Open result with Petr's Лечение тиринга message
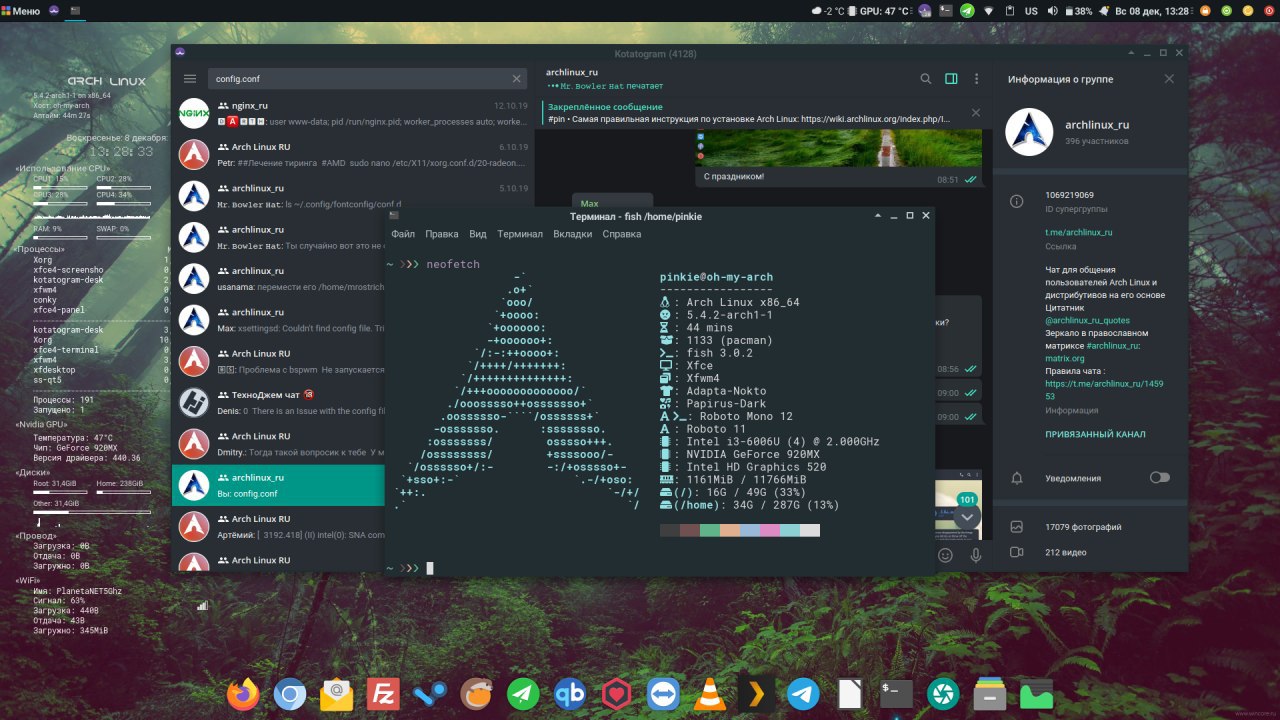 (x=352, y=154)
